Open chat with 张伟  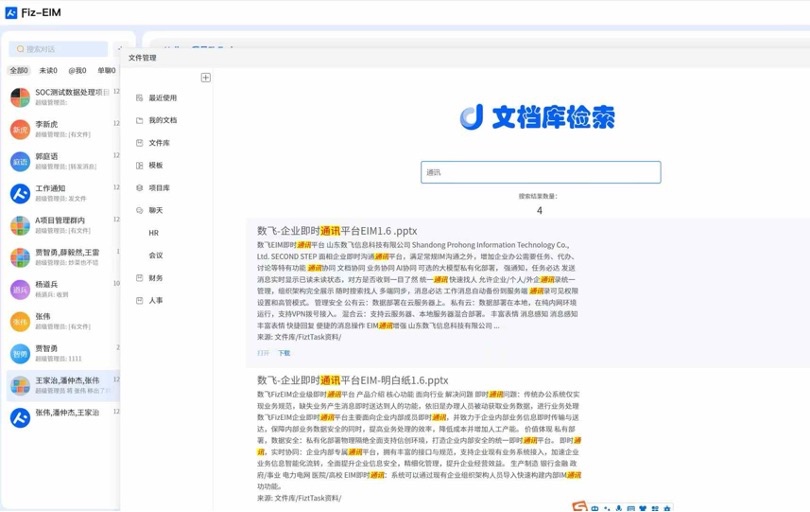point(64,321)
